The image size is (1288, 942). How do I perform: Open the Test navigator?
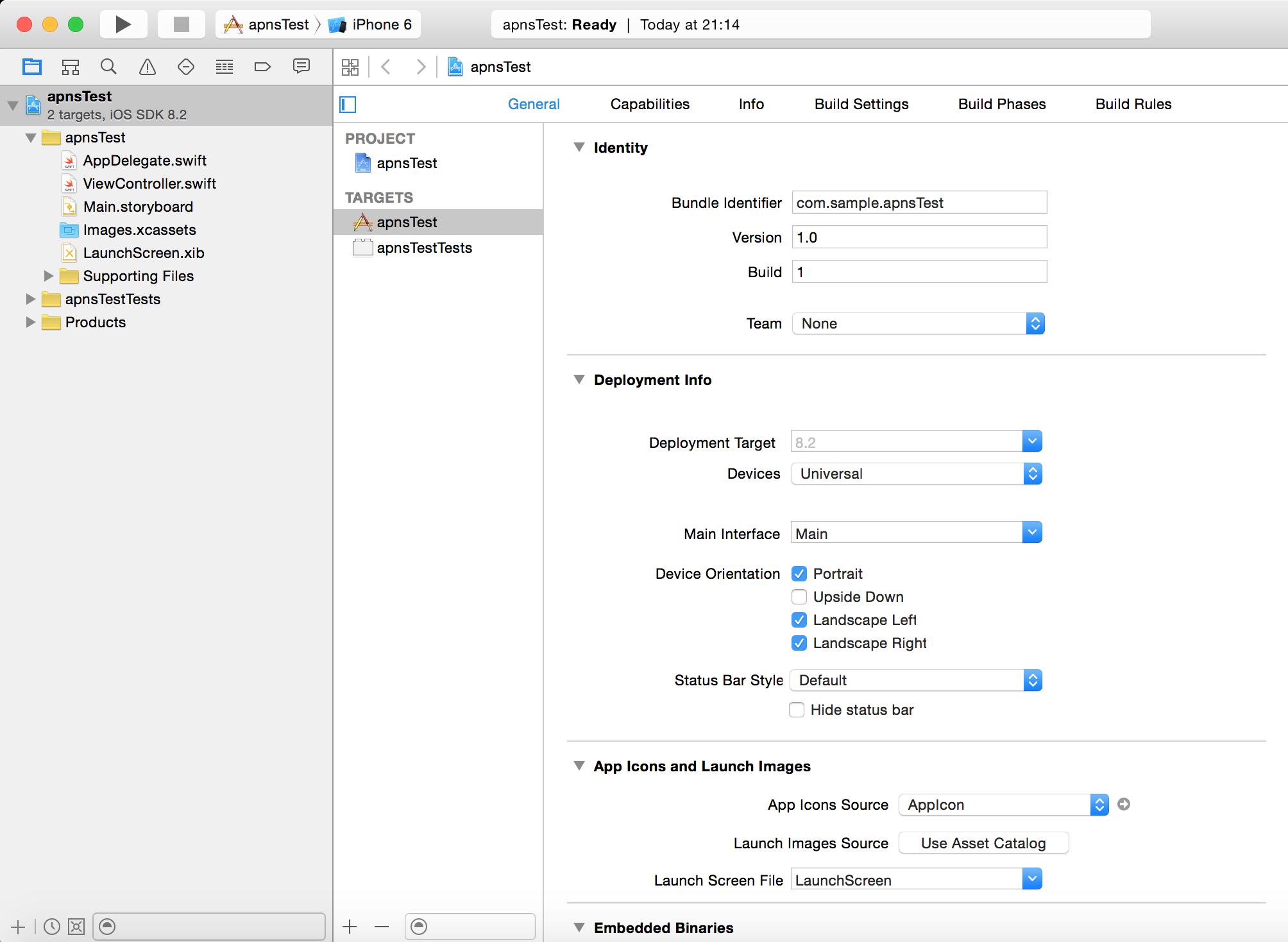(186, 67)
